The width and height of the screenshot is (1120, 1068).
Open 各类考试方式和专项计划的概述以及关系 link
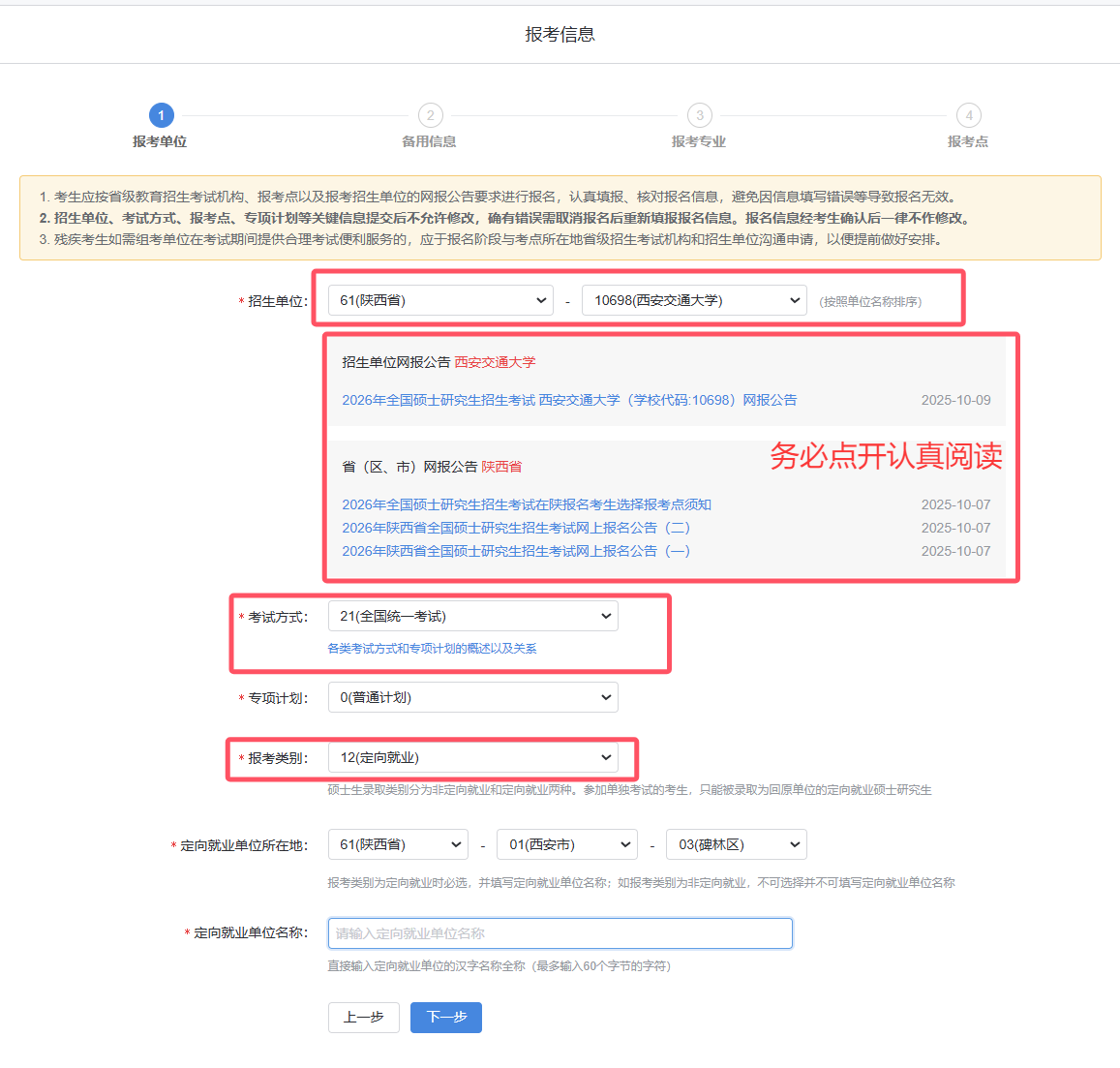click(x=432, y=649)
